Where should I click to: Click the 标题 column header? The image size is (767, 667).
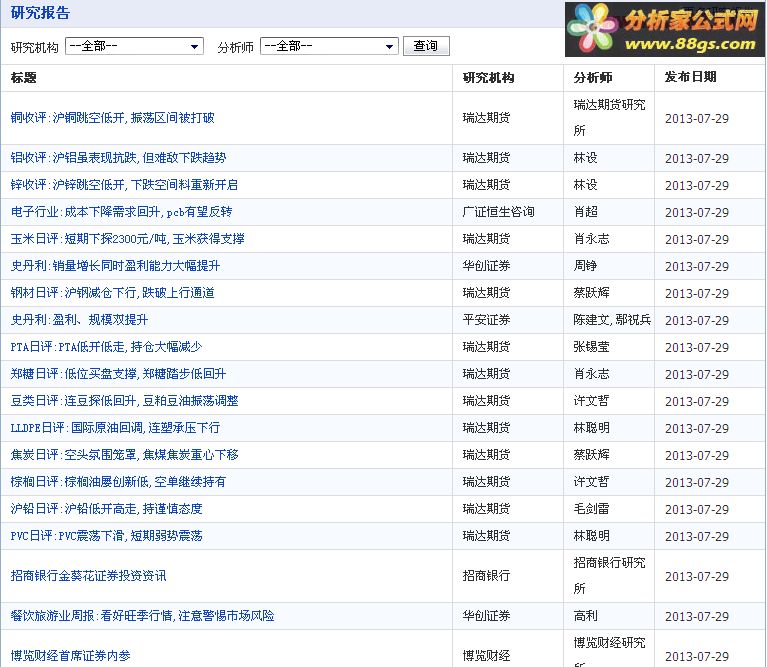click(x=23, y=78)
